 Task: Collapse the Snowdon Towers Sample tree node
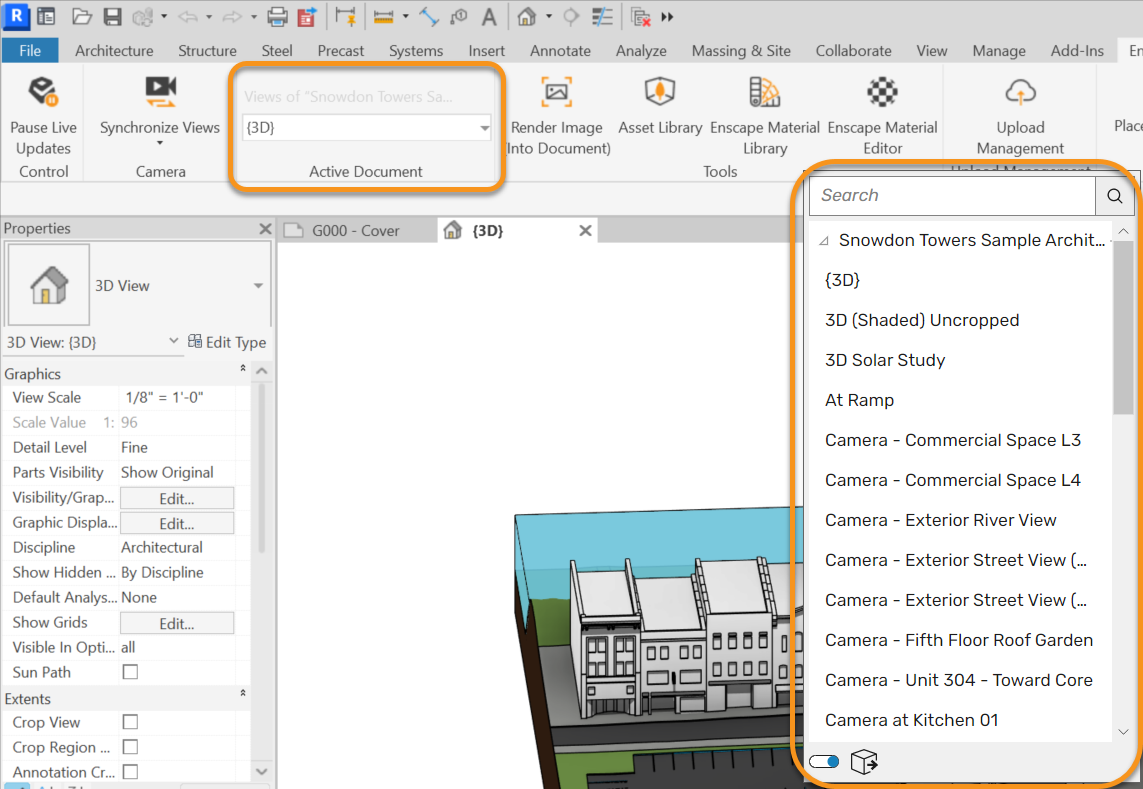824,241
